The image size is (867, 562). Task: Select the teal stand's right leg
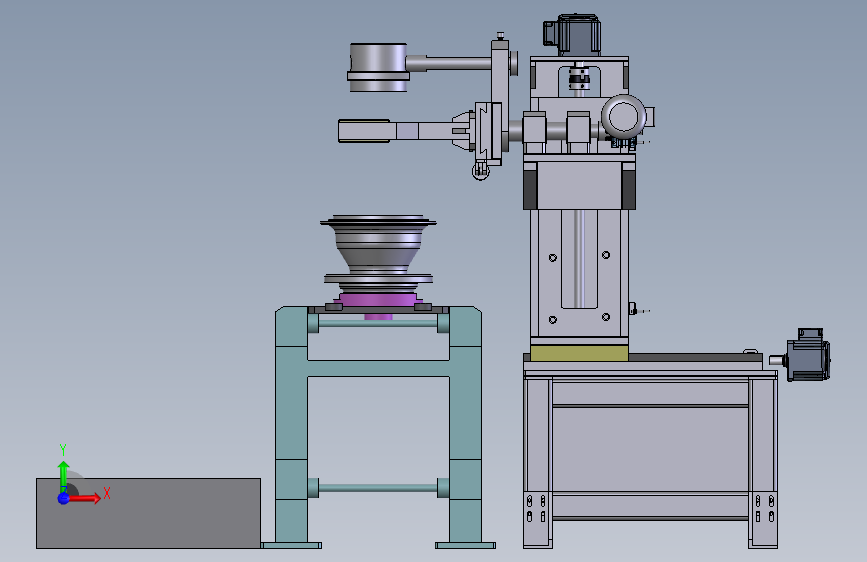(x=466, y=426)
